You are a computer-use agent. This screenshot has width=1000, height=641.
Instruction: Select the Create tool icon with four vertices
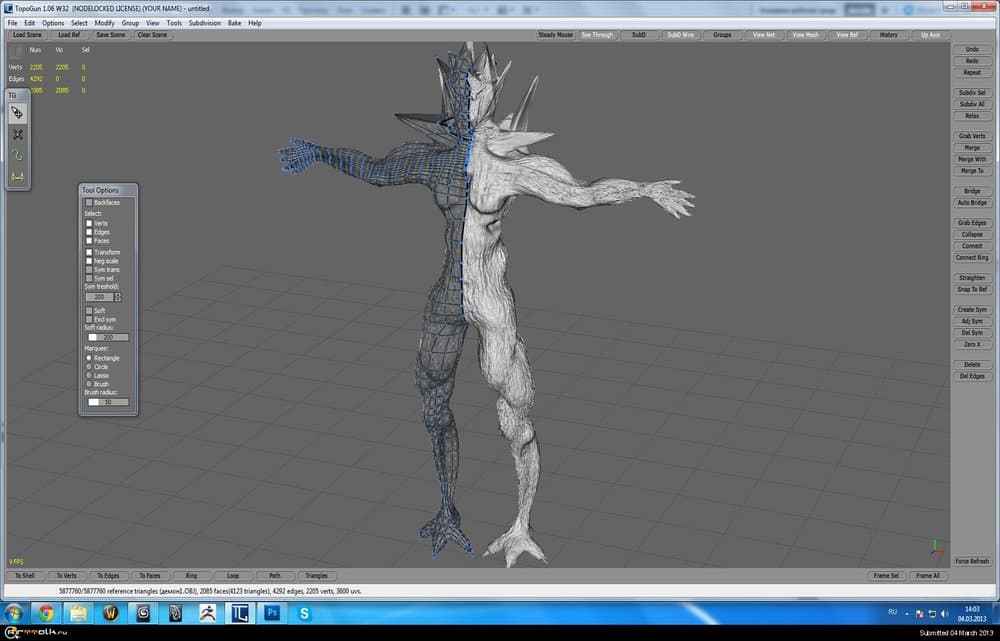point(18,134)
